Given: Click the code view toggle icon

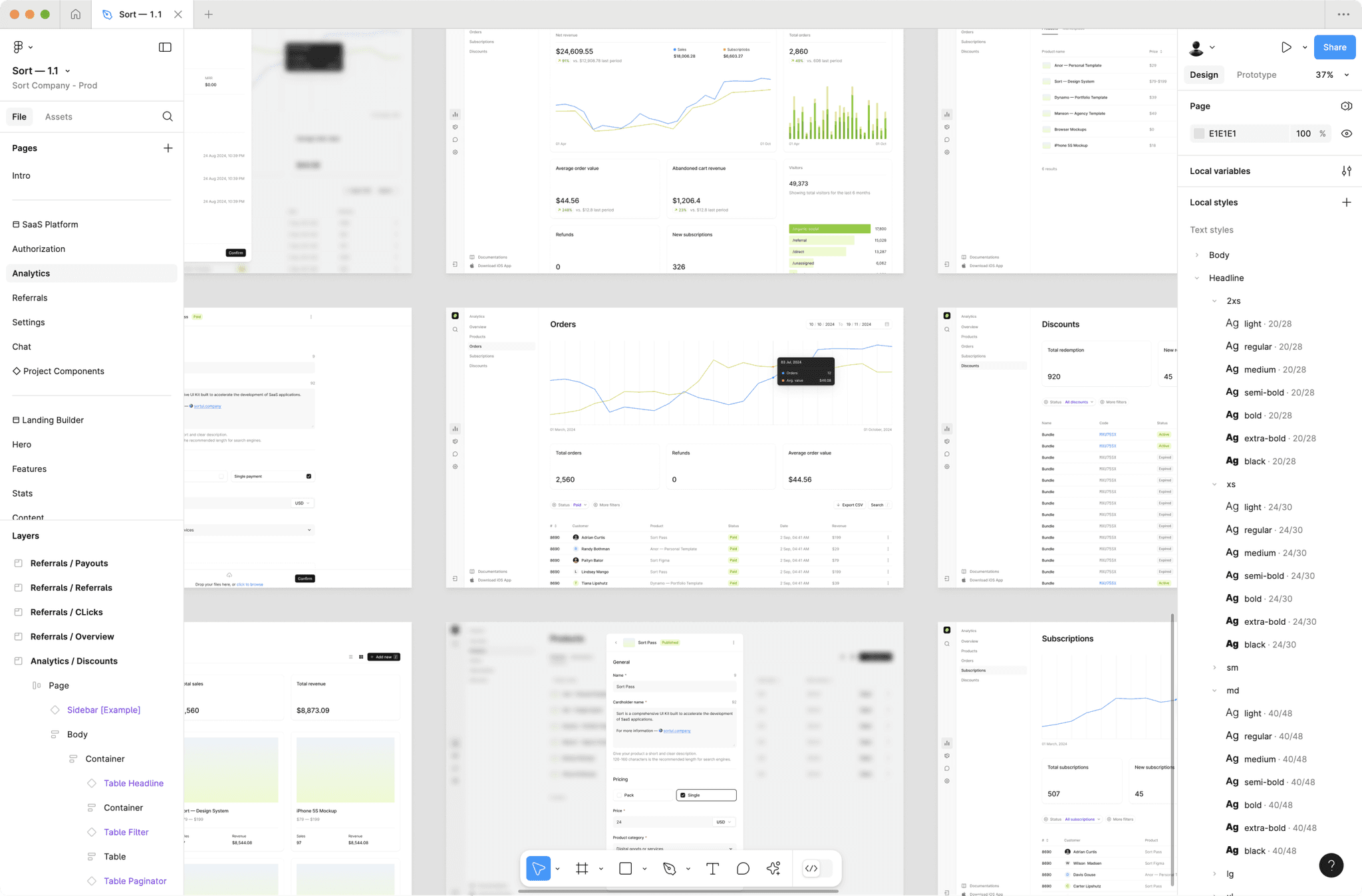Looking at the screenshot, I should (x=811, y=868).
